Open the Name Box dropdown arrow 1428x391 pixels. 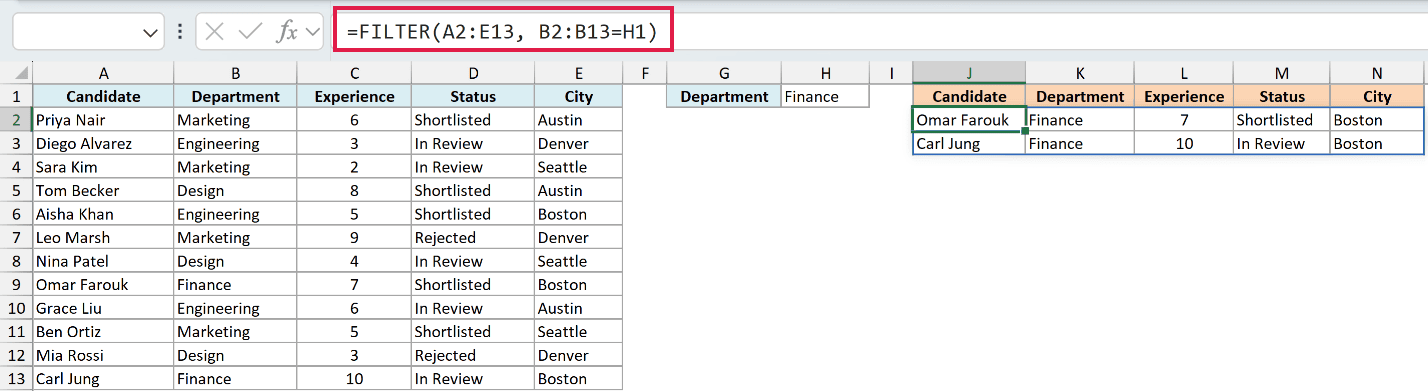151,33
